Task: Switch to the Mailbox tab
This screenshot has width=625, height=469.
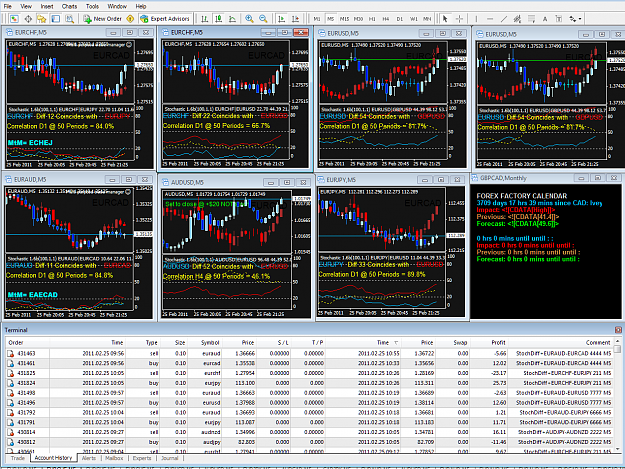Action: coord(114,458)
